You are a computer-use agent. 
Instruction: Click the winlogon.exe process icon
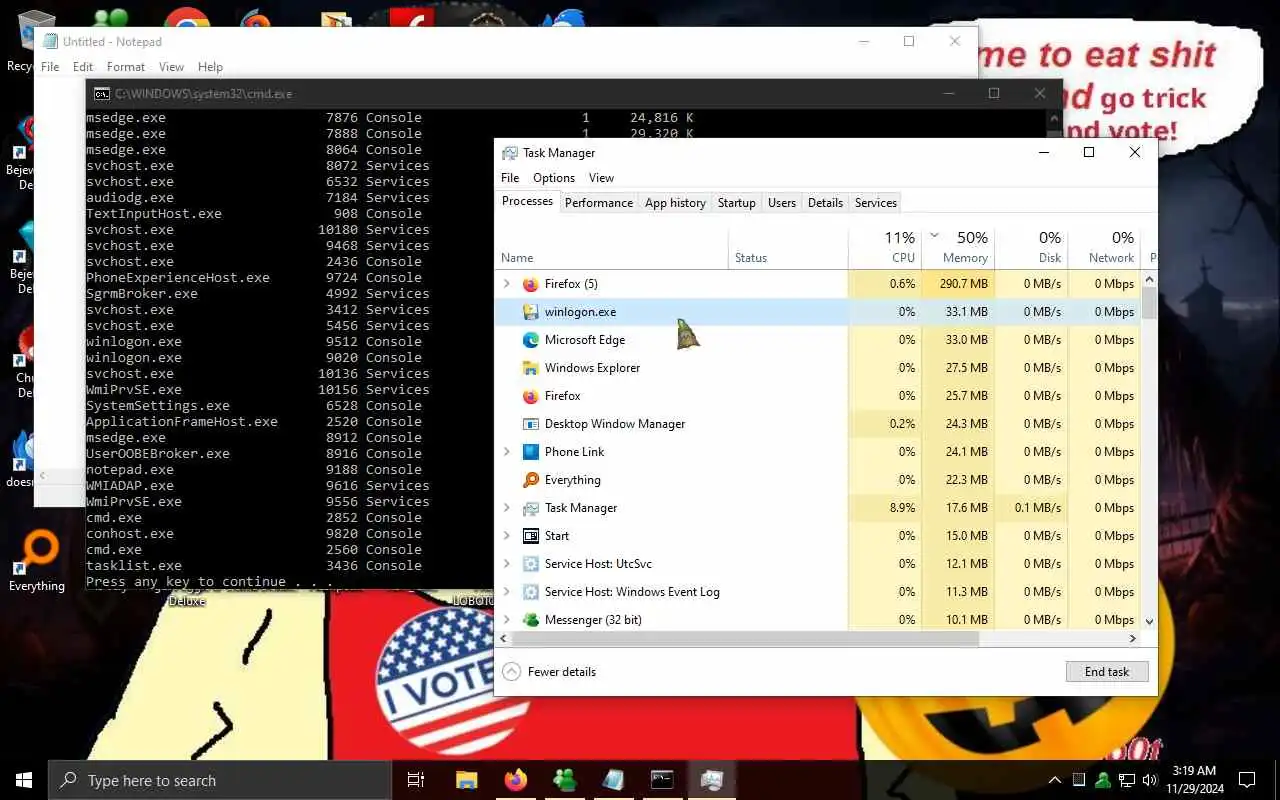coord(531,312)
